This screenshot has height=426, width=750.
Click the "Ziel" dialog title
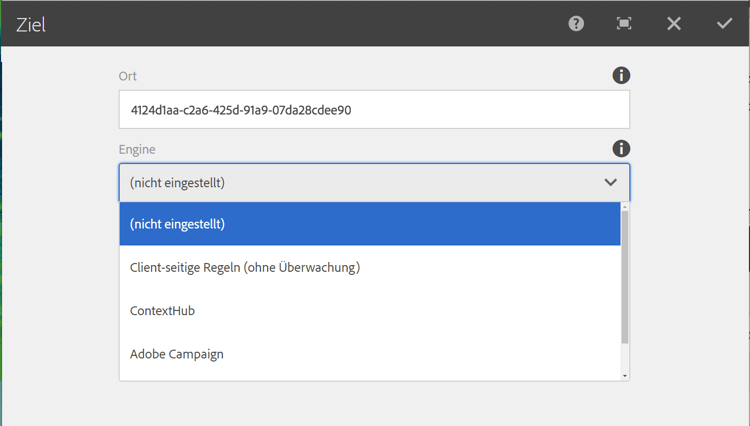pos(31,25)
